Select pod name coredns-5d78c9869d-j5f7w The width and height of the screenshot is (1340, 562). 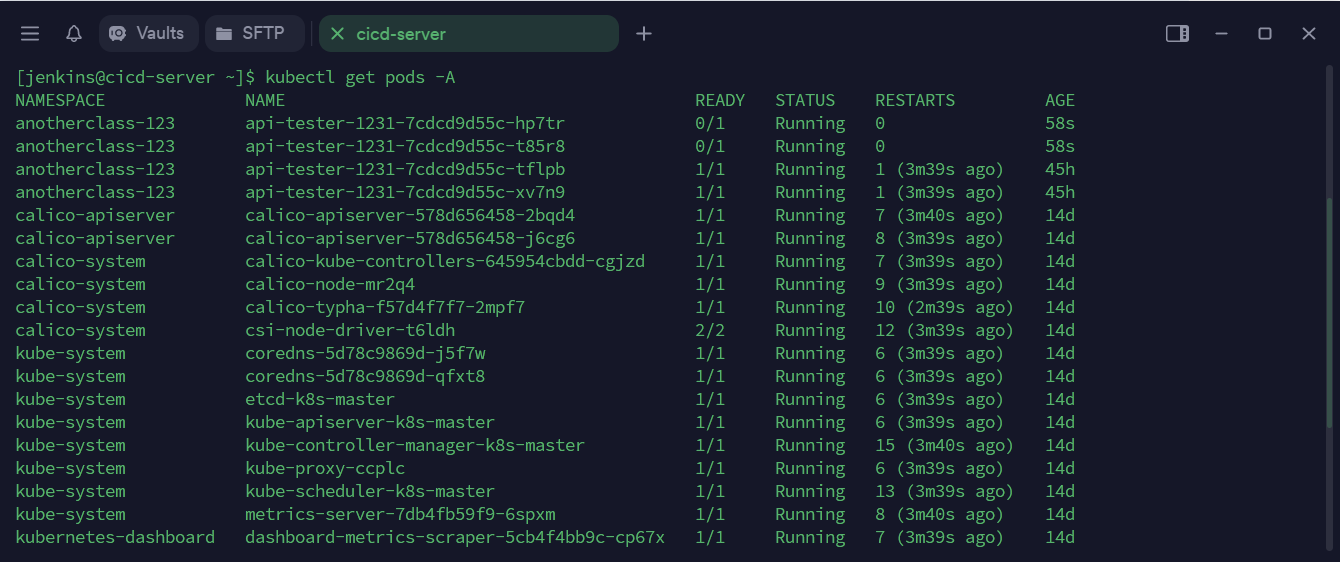(x=365, y=353)
